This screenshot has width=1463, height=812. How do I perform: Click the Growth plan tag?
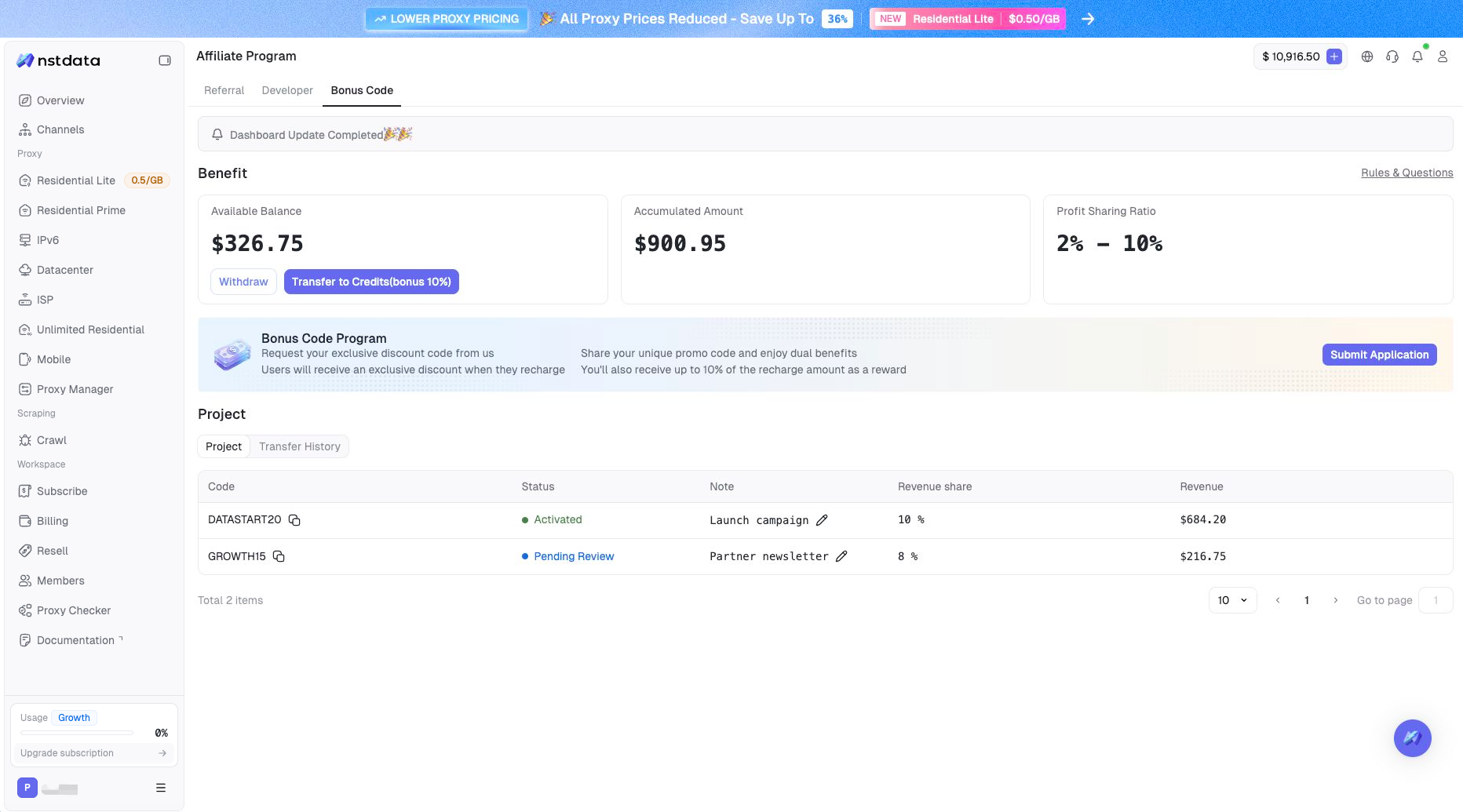click(x=74, y=718)
